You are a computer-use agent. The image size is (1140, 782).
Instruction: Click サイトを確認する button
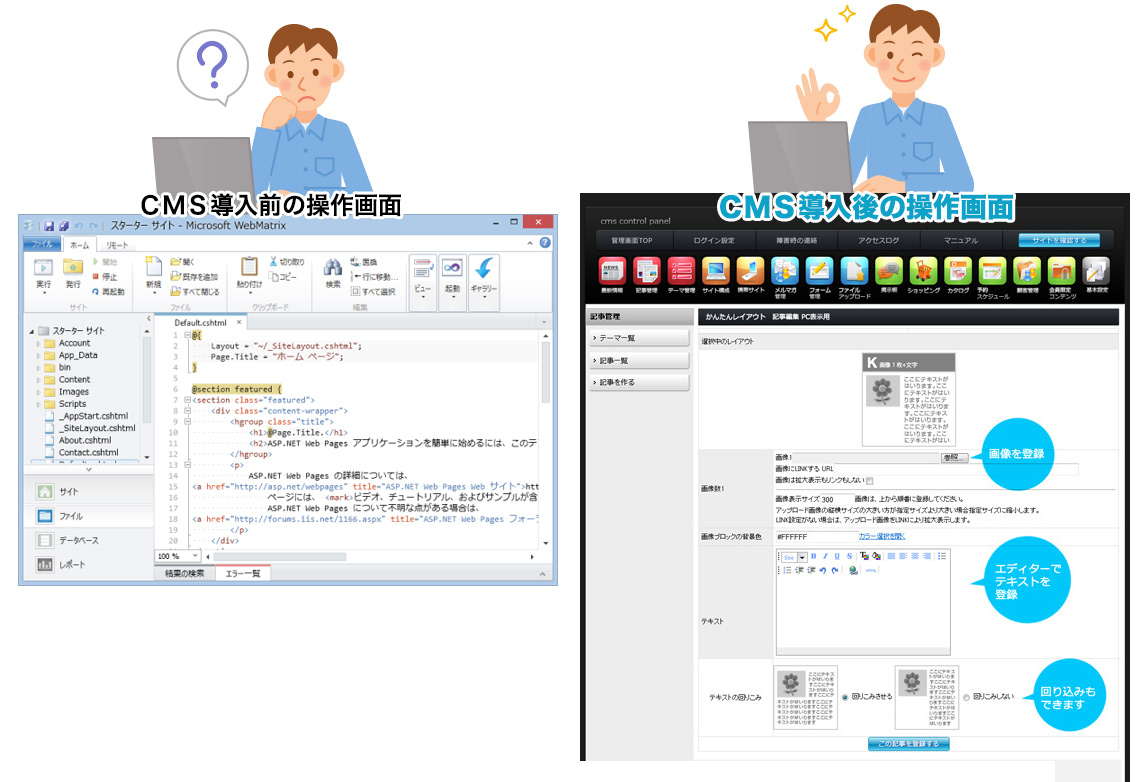click(1059, 240)
